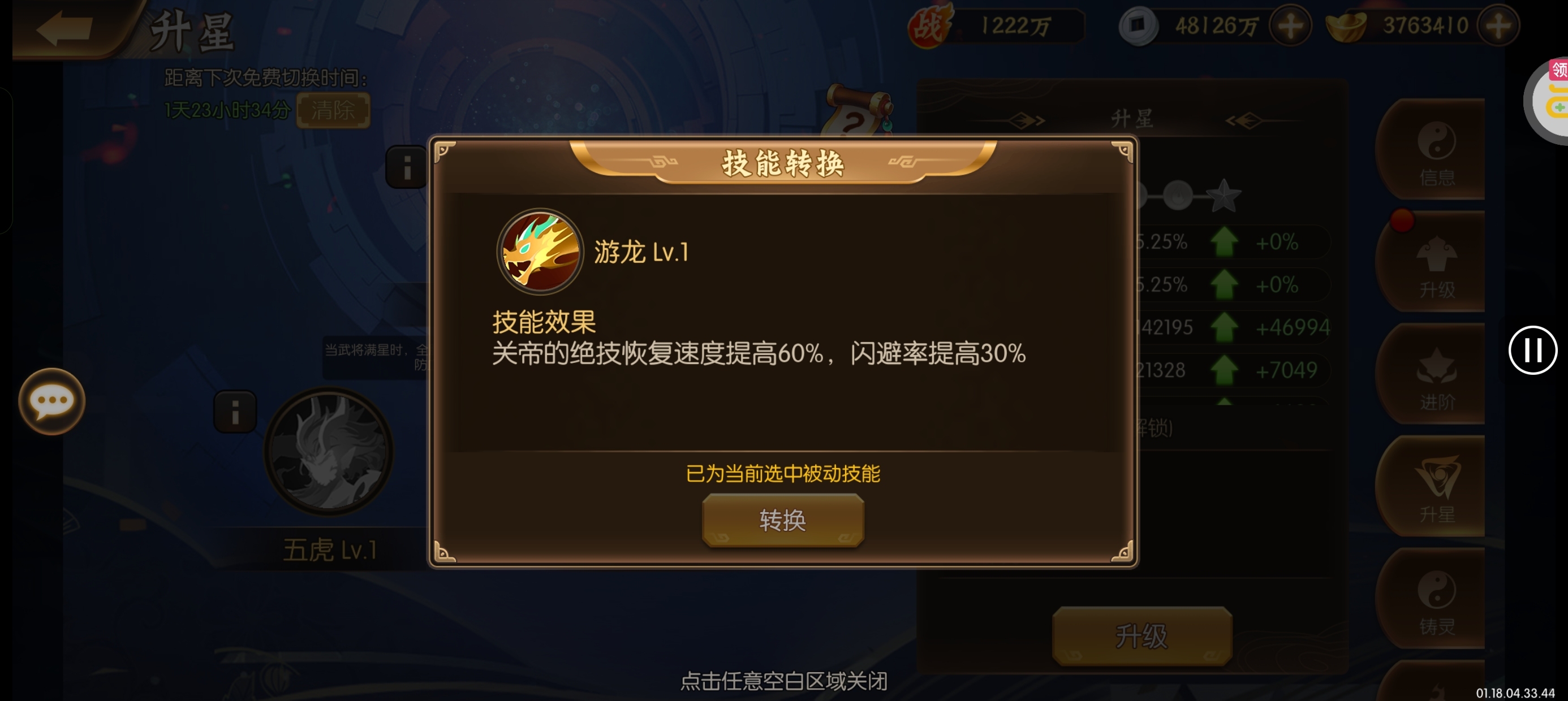Tap the back arrow beside 升星
The width and height of the screenshot is (1568, 701).
point(64,28)
